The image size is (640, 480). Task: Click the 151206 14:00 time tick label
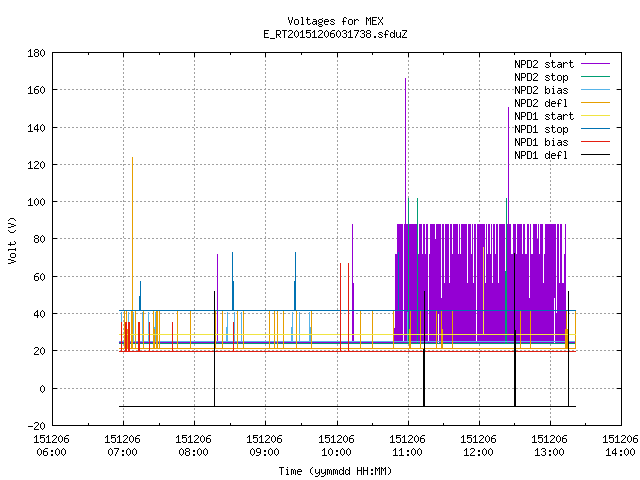620,445
